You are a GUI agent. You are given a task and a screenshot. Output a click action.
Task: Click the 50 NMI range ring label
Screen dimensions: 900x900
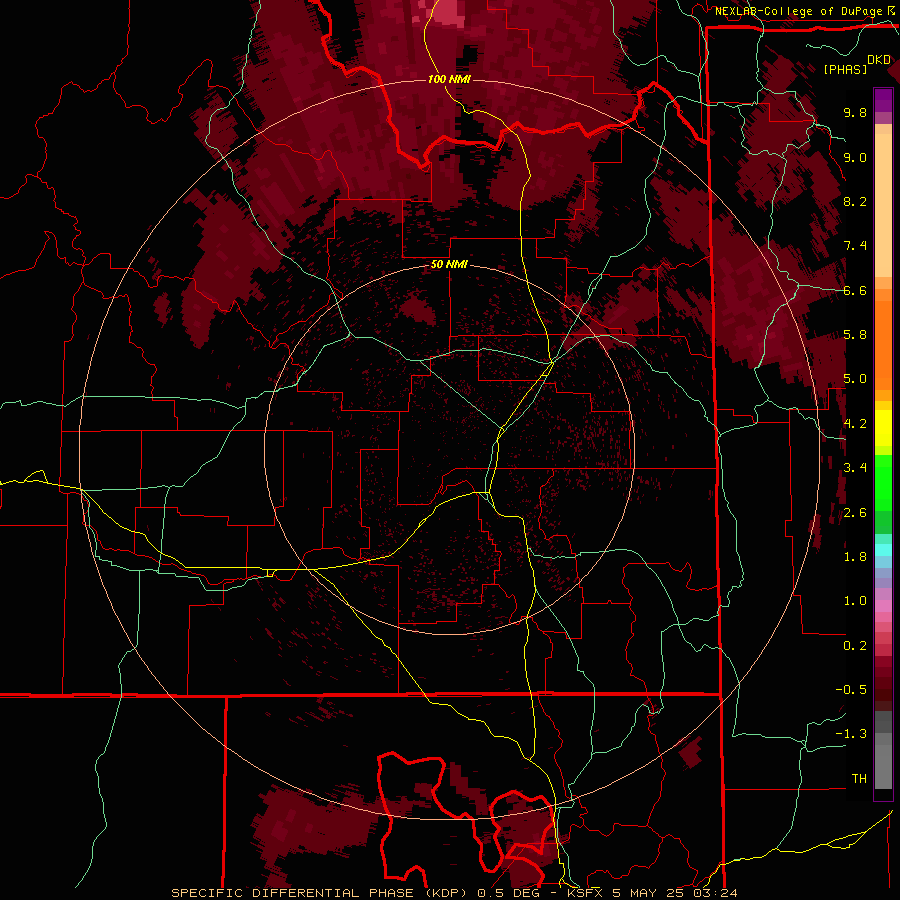click(x=449, y=264)
